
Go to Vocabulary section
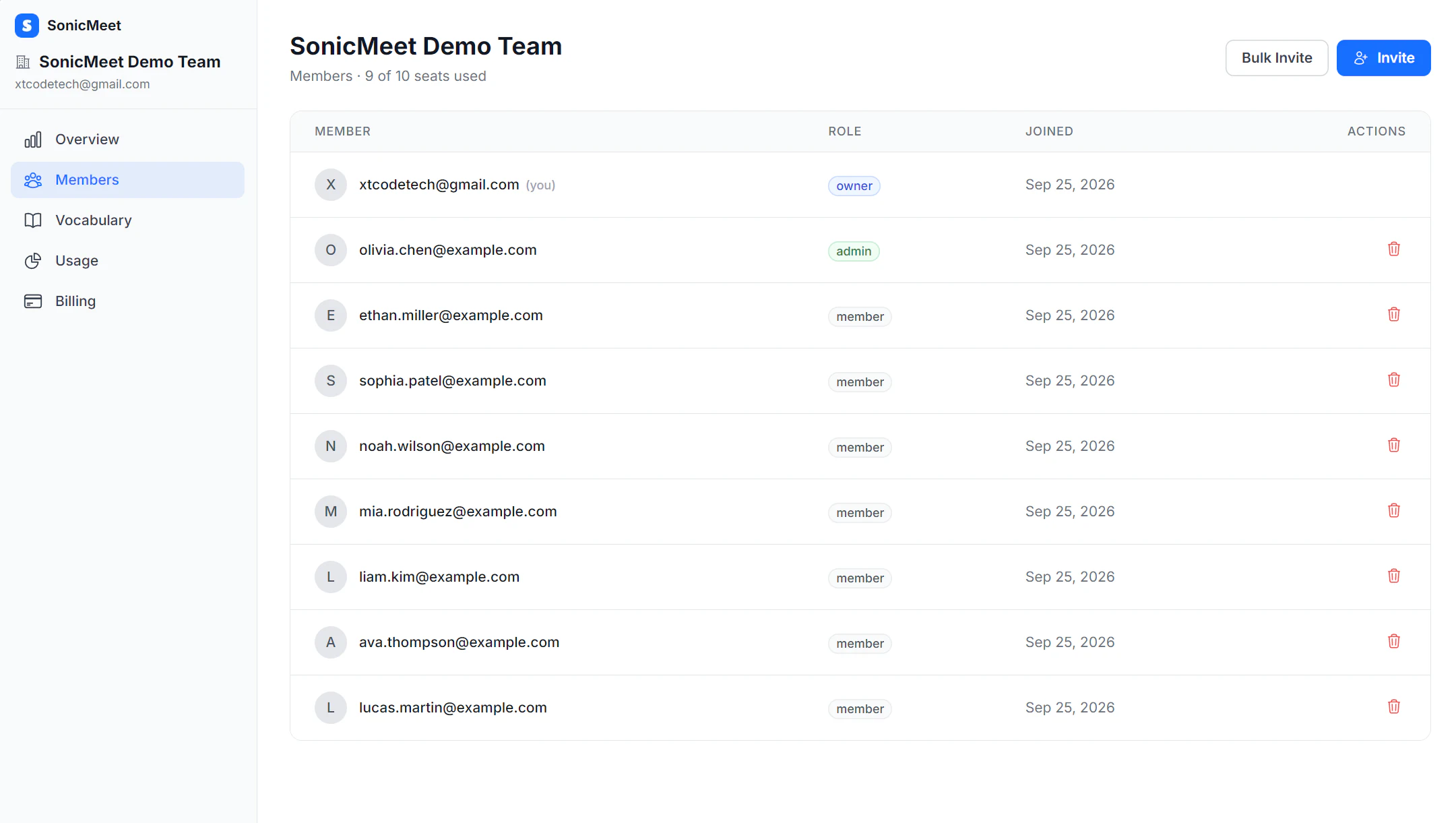pos(127,220)
